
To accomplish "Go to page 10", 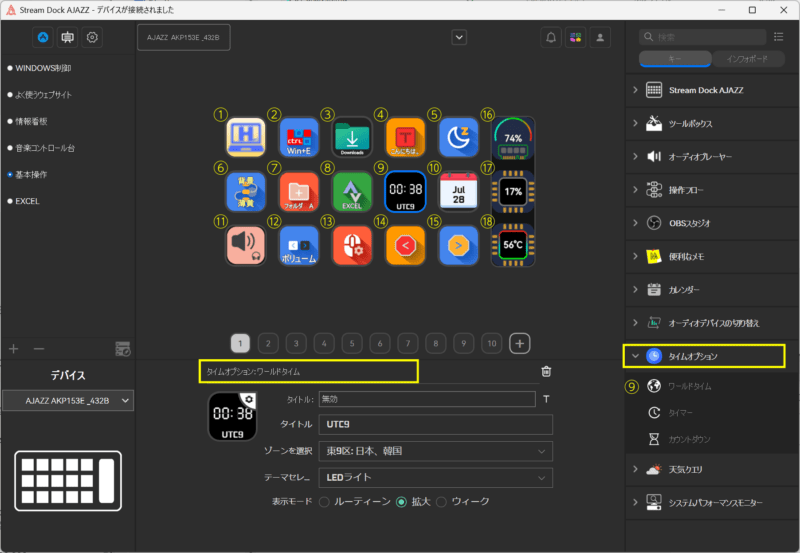I will [x=492, y=343].
